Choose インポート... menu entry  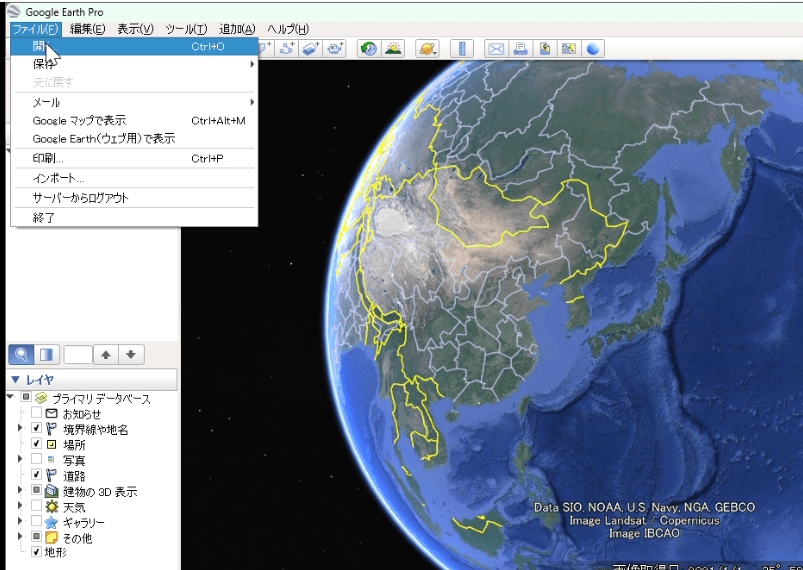click(x=58, y=178)
